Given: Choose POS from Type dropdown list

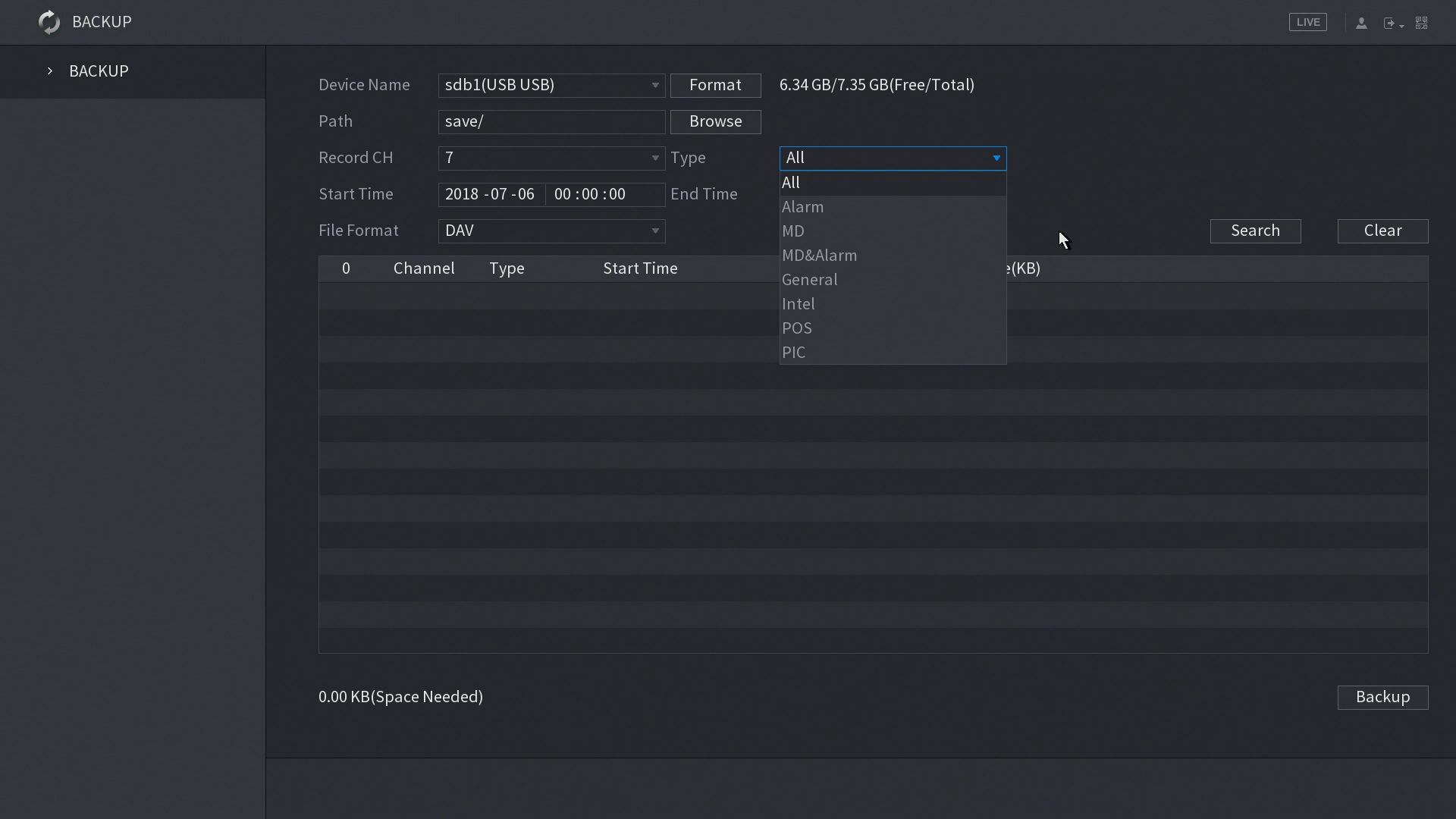Looking at the screenshot, I should coord(796,328).
